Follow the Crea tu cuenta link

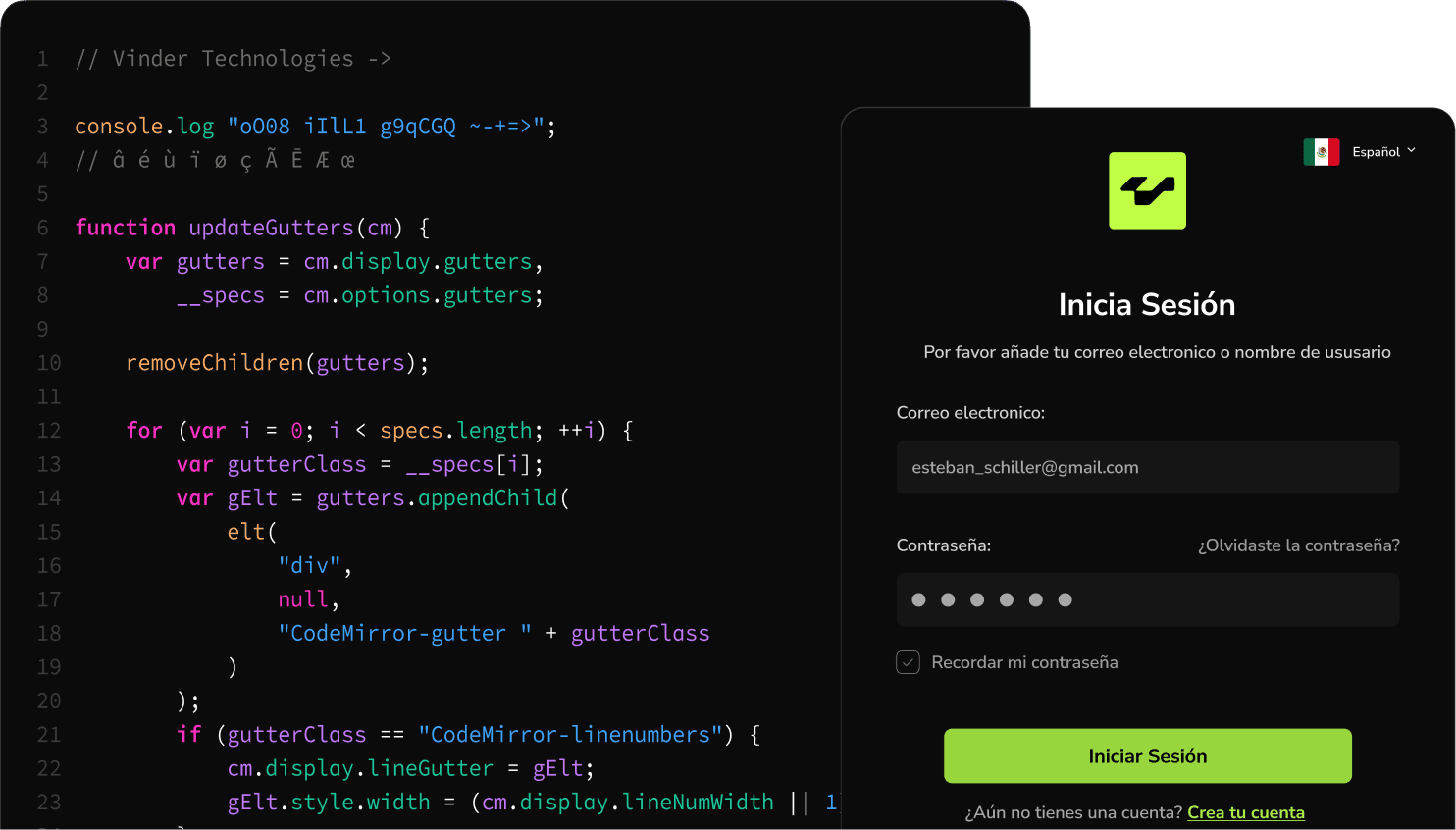(x=1245, y=812)
